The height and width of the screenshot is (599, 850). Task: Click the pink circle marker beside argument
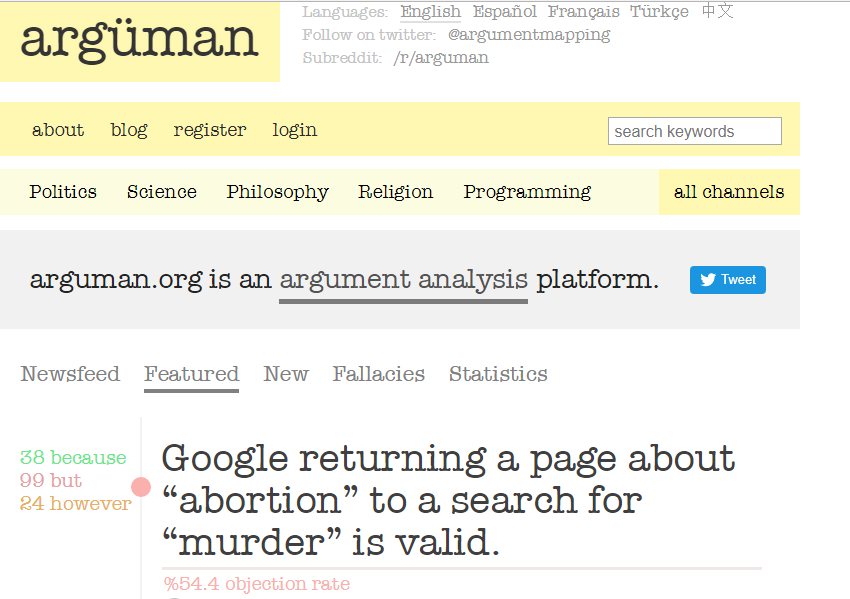141,487
